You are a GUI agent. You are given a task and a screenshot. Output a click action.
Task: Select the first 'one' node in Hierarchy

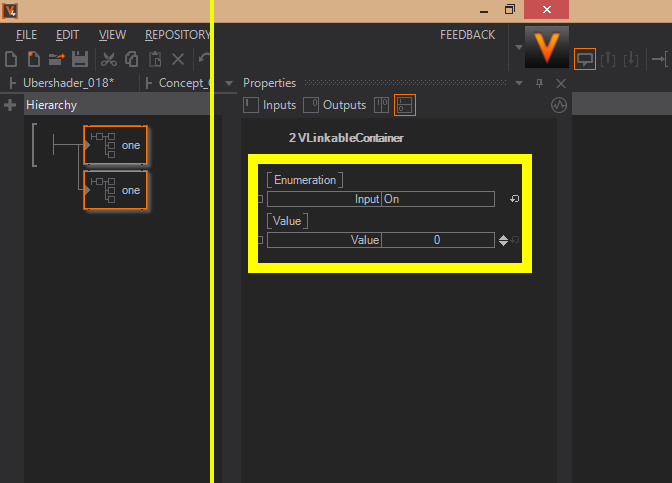[x=116, y=146]
